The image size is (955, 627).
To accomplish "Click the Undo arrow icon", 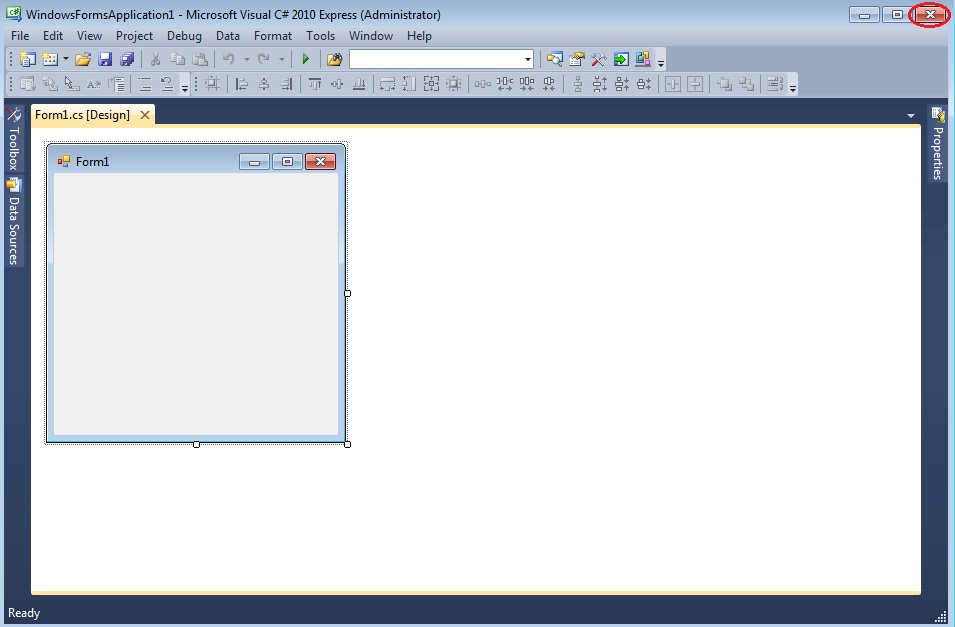I will 229,59.
